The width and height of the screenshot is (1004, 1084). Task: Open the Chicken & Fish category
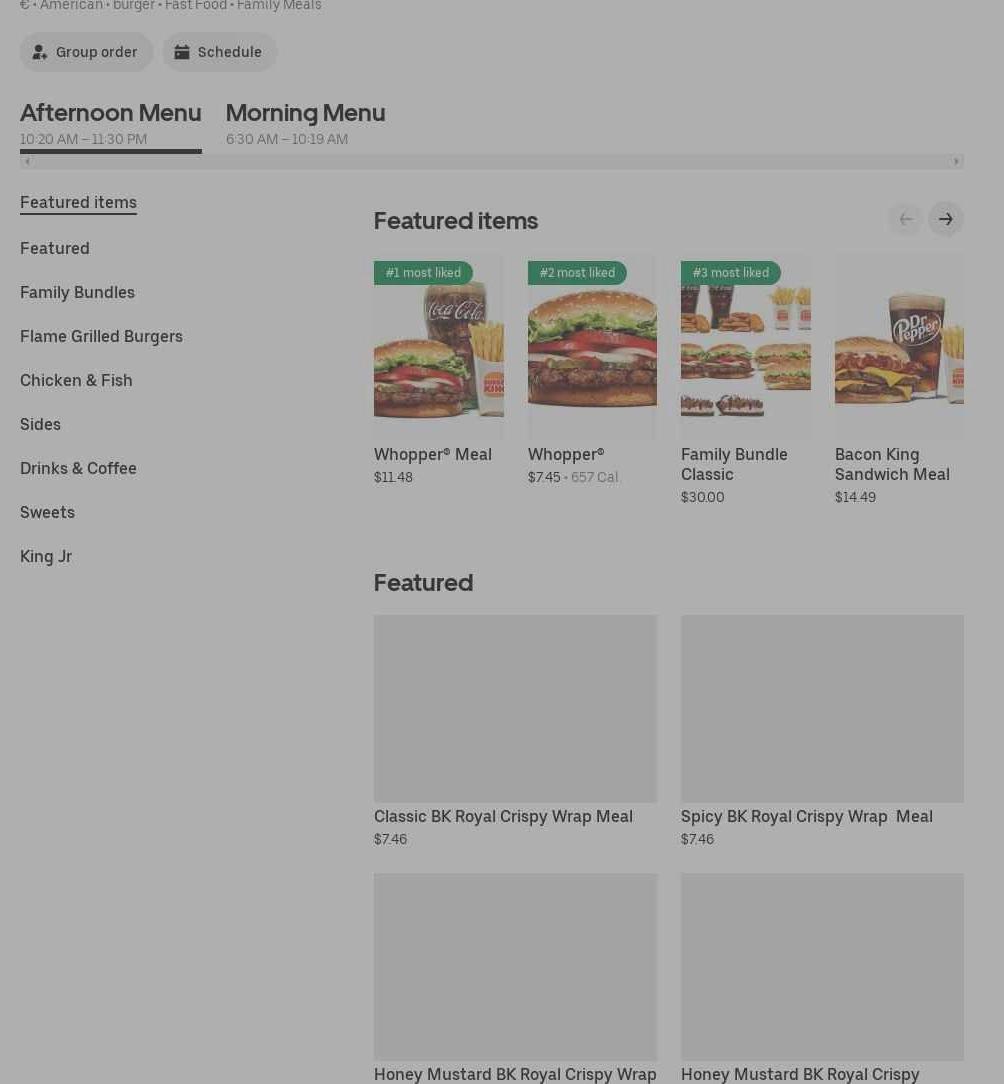[x=76, y=380]
